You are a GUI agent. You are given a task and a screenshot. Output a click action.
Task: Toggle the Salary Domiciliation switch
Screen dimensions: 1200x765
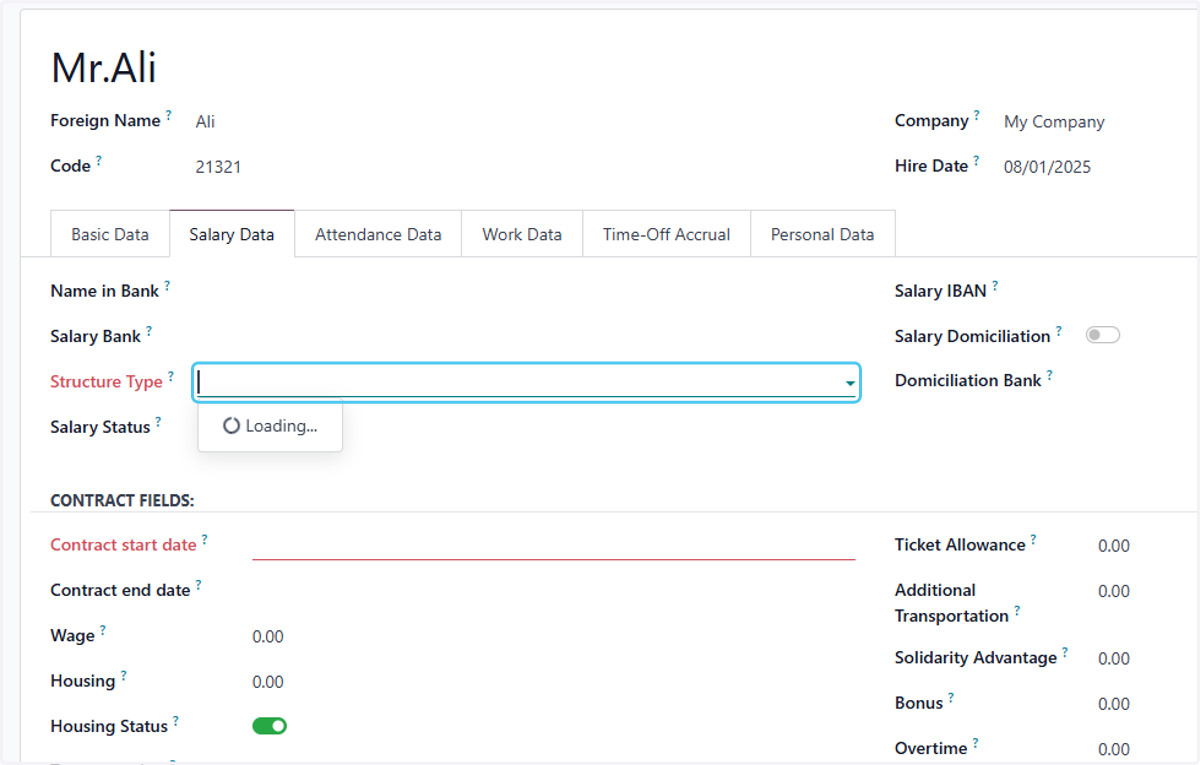tap(1103, 335)
